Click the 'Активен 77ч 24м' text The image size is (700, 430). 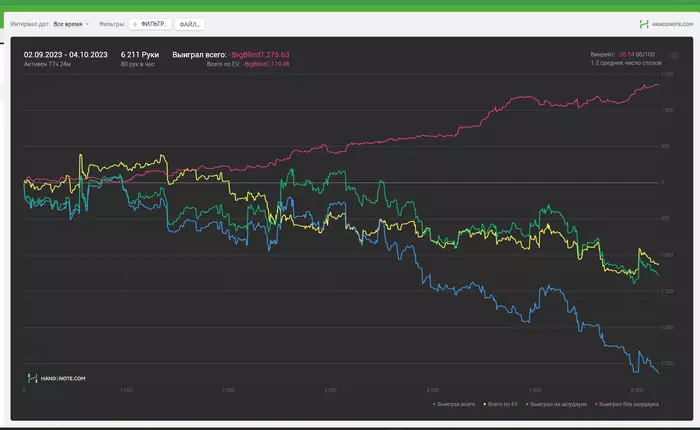[47, 64]
